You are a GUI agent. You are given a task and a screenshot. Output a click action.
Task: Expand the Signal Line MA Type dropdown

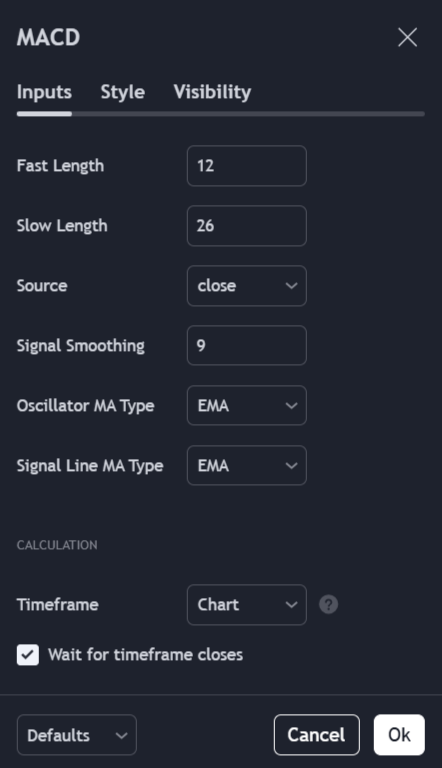pos(247,465)
